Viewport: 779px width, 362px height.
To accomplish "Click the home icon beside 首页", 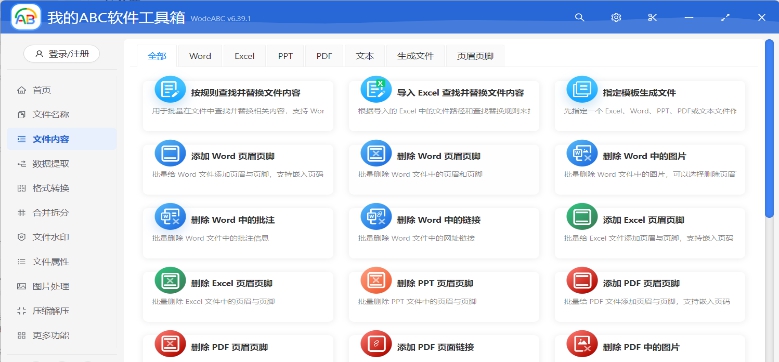I will (21, 90).
